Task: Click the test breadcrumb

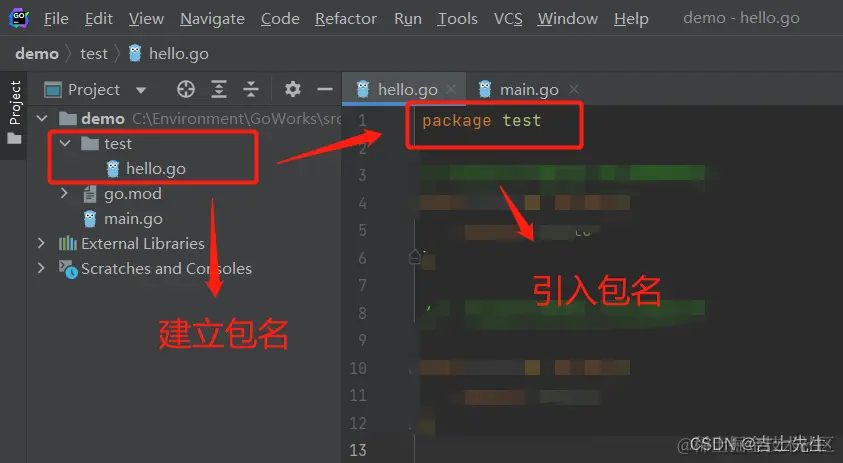Action: click(94, 54)
